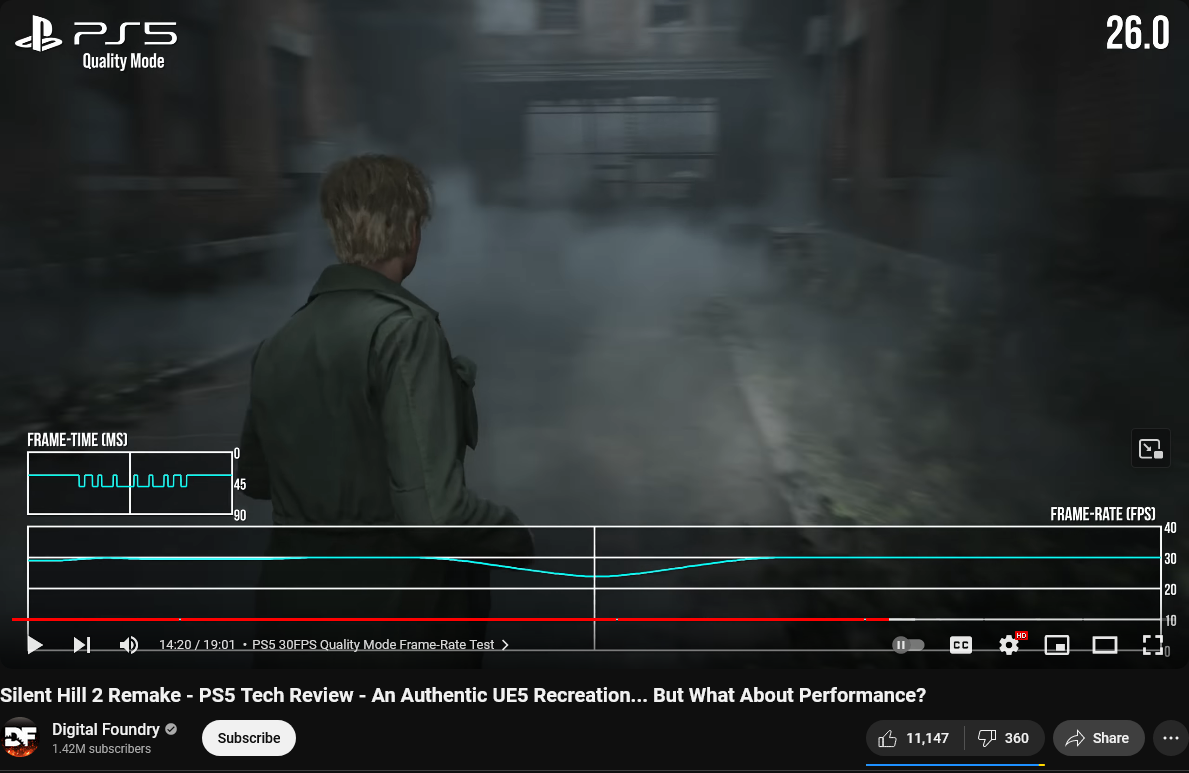Switch to theater mode
The image size is (1189, 773).
tap(1105, 645)
